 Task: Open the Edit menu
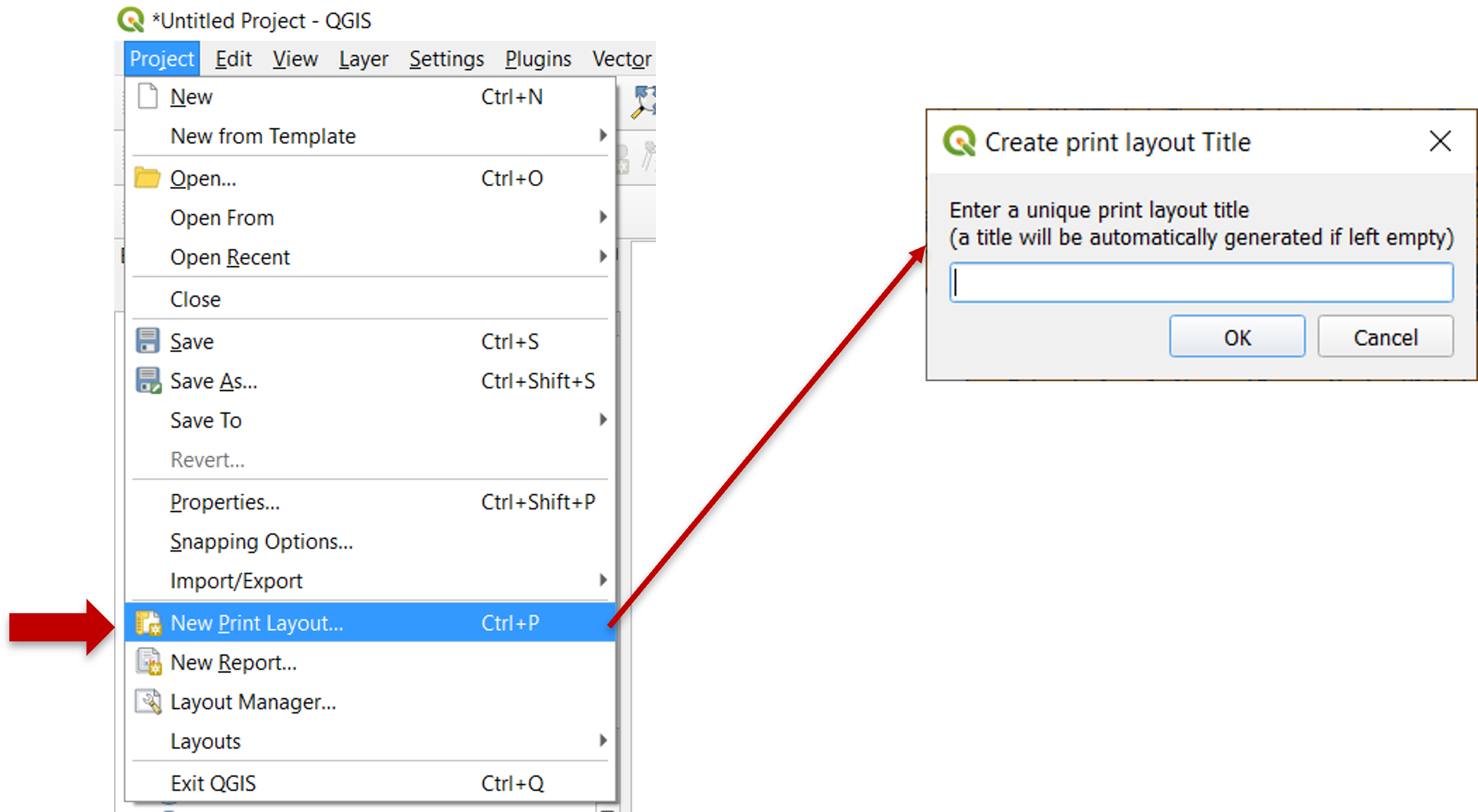[233, 59]
